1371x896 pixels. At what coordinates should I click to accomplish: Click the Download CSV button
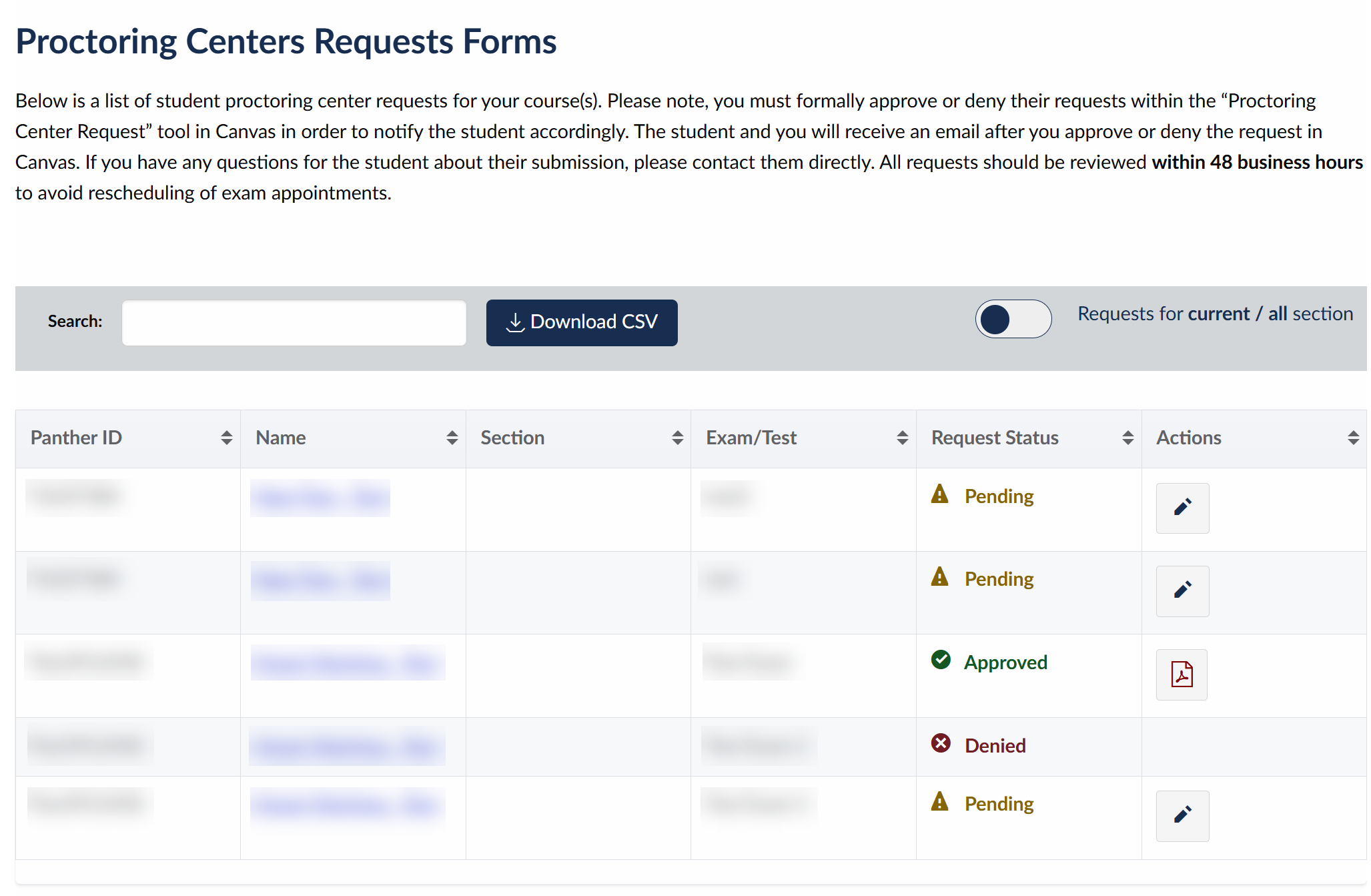pos(581,322)
